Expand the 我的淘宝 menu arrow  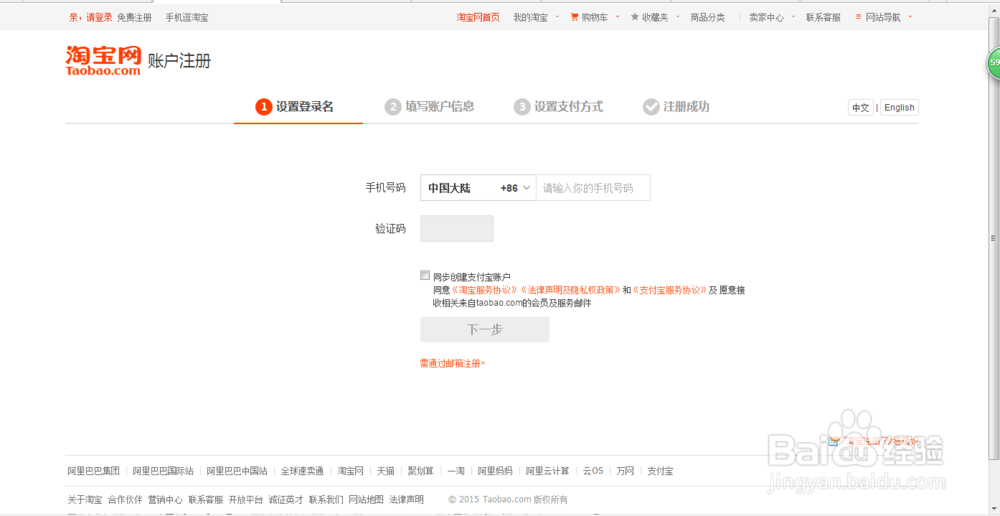558,17
